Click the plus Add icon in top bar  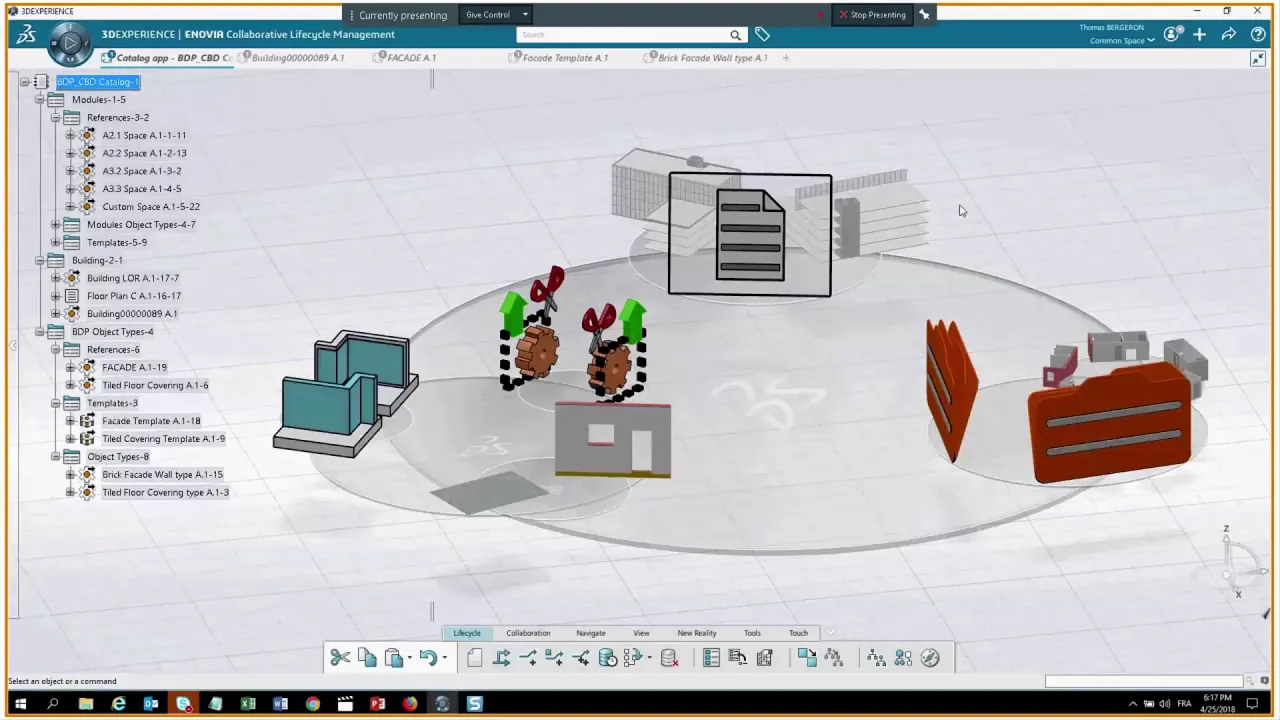tap(1199, 34)
